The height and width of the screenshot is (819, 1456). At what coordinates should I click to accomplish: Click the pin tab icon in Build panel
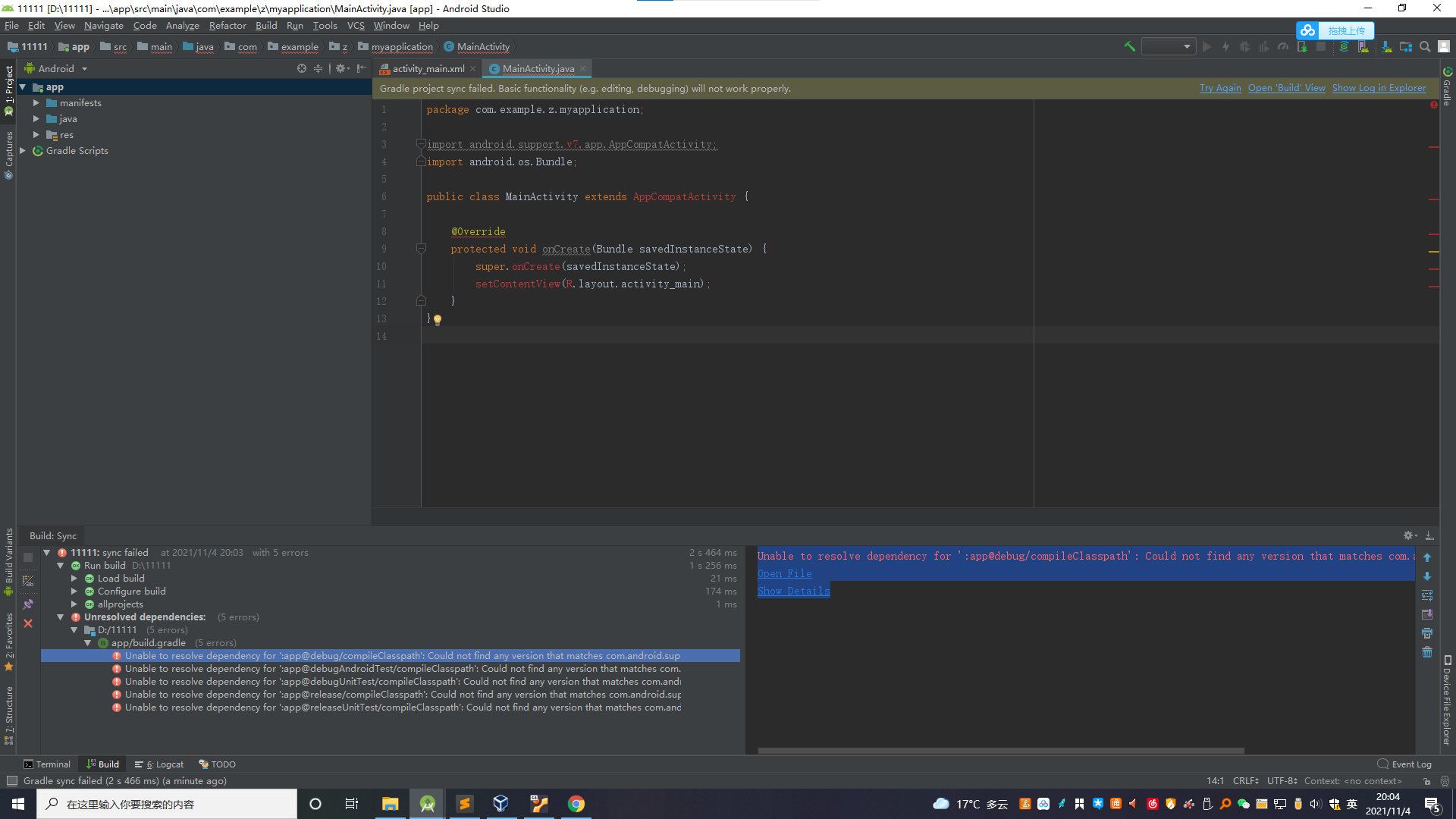(28, 604)
